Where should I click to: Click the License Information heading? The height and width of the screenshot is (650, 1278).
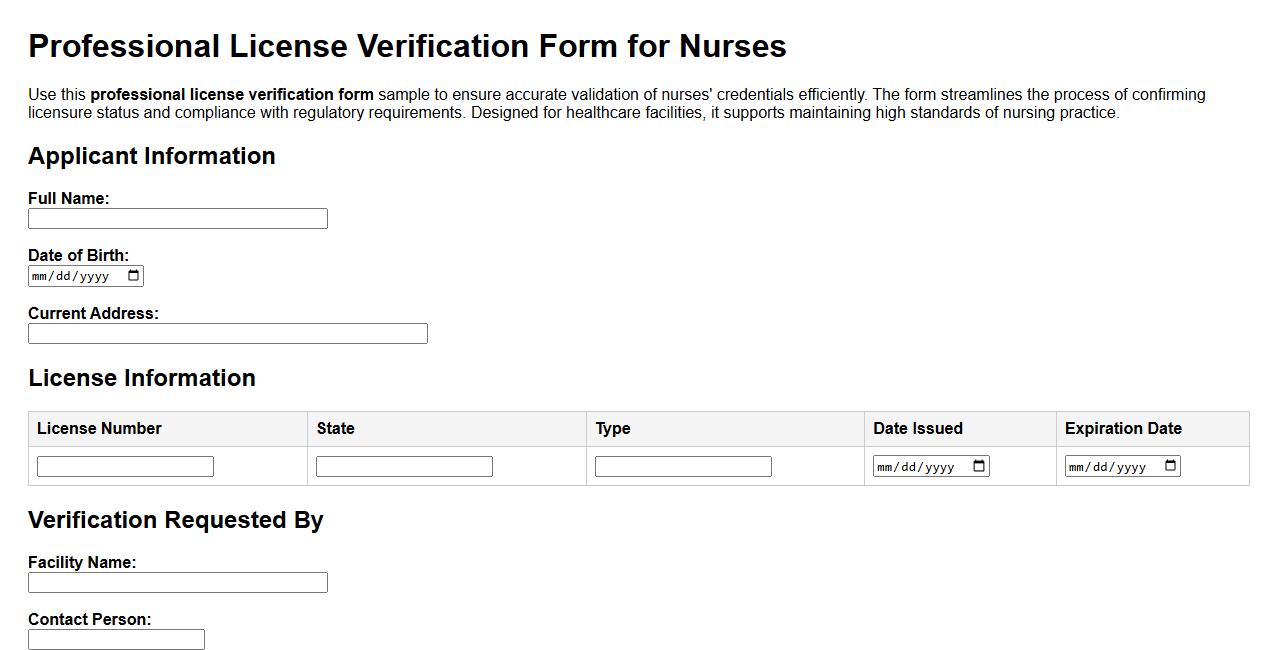click(x=143, y=378)
